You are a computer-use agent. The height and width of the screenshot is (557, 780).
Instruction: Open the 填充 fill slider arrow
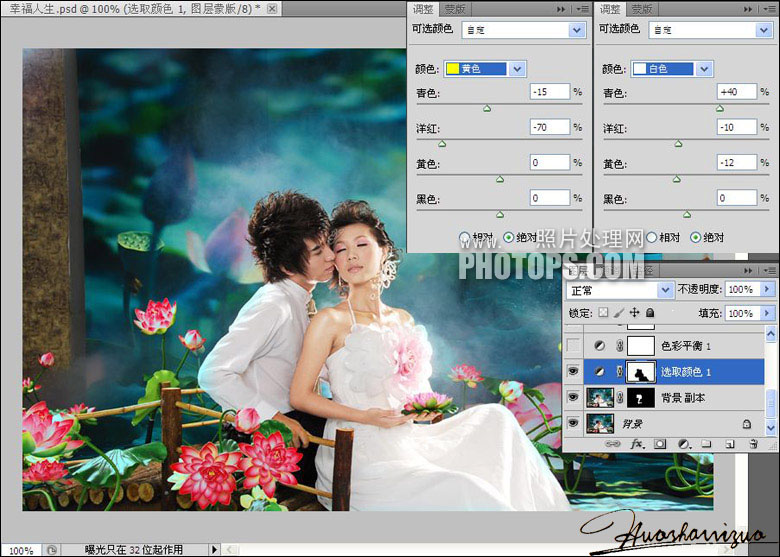pyautogui.click(x=767, y=313)
